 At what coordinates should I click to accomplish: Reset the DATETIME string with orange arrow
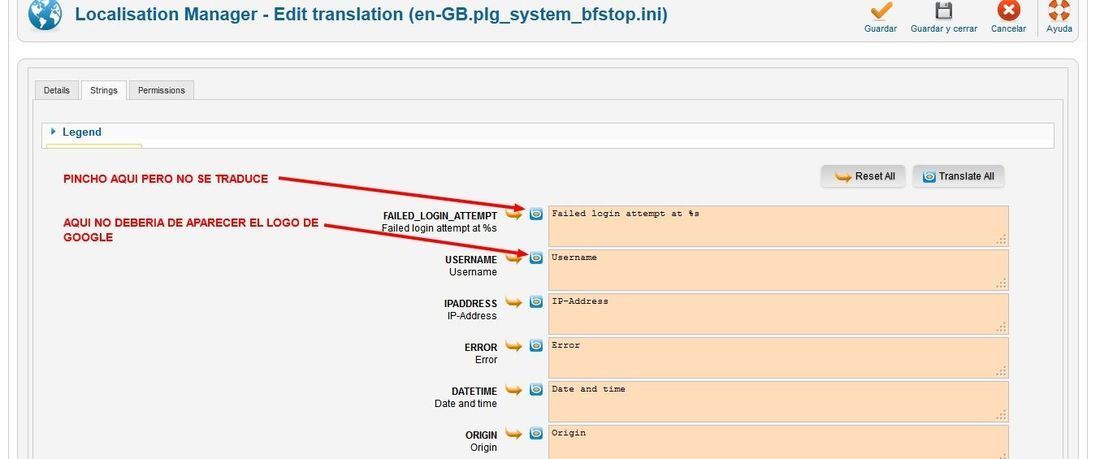[x=514, y=390]
